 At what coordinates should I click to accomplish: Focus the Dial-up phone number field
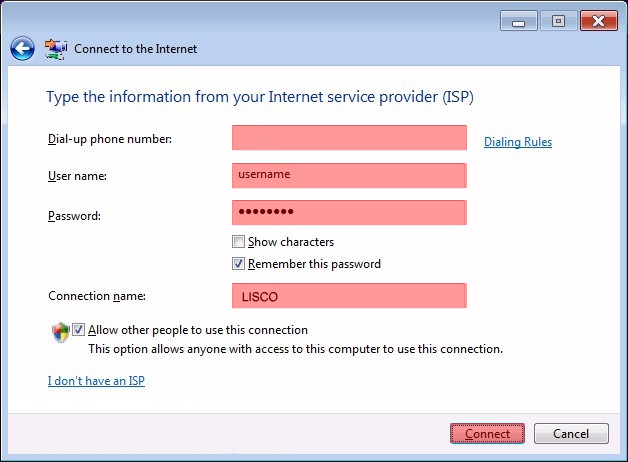click(349, 138)
